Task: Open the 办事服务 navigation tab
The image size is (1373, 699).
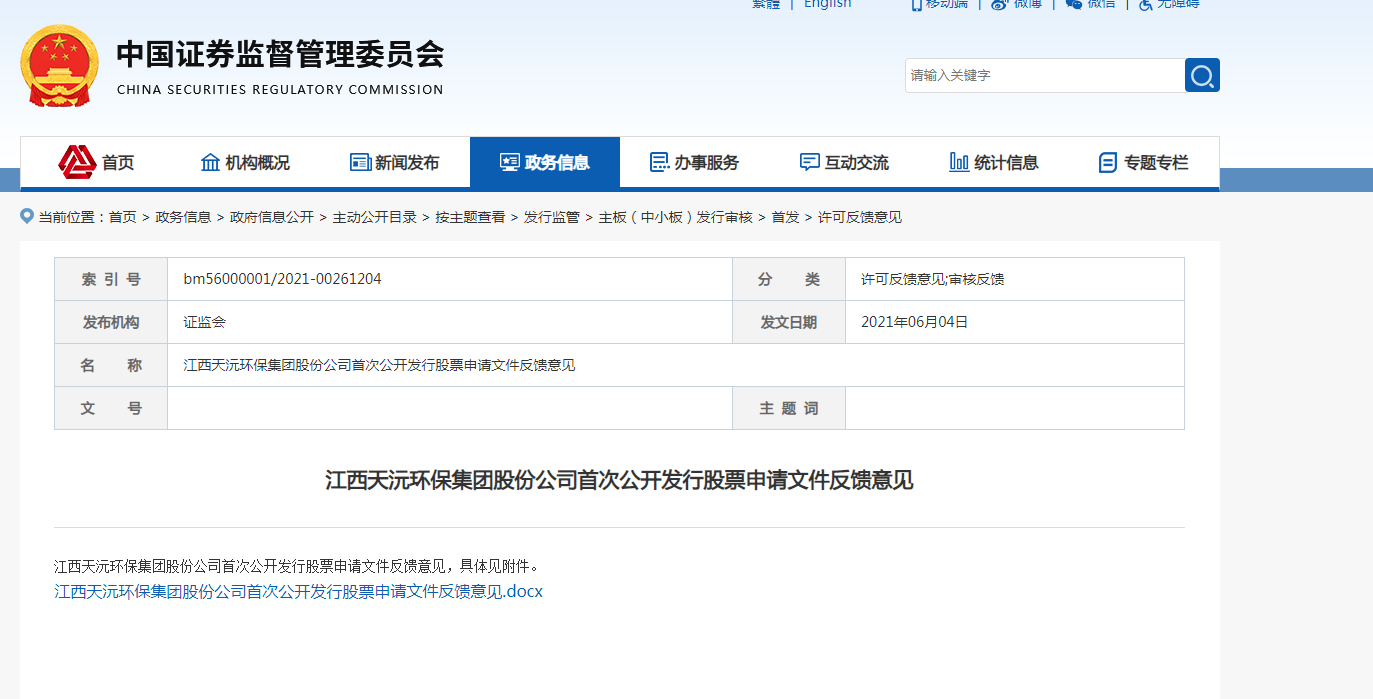Action: (x=695, y=162)
